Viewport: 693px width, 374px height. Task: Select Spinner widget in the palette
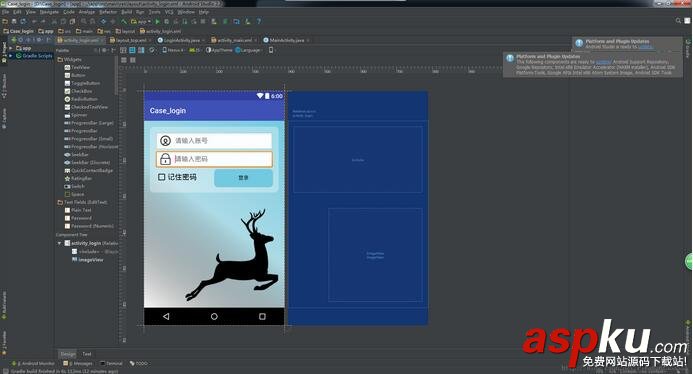pyautogui.click(x=76, y=115)
